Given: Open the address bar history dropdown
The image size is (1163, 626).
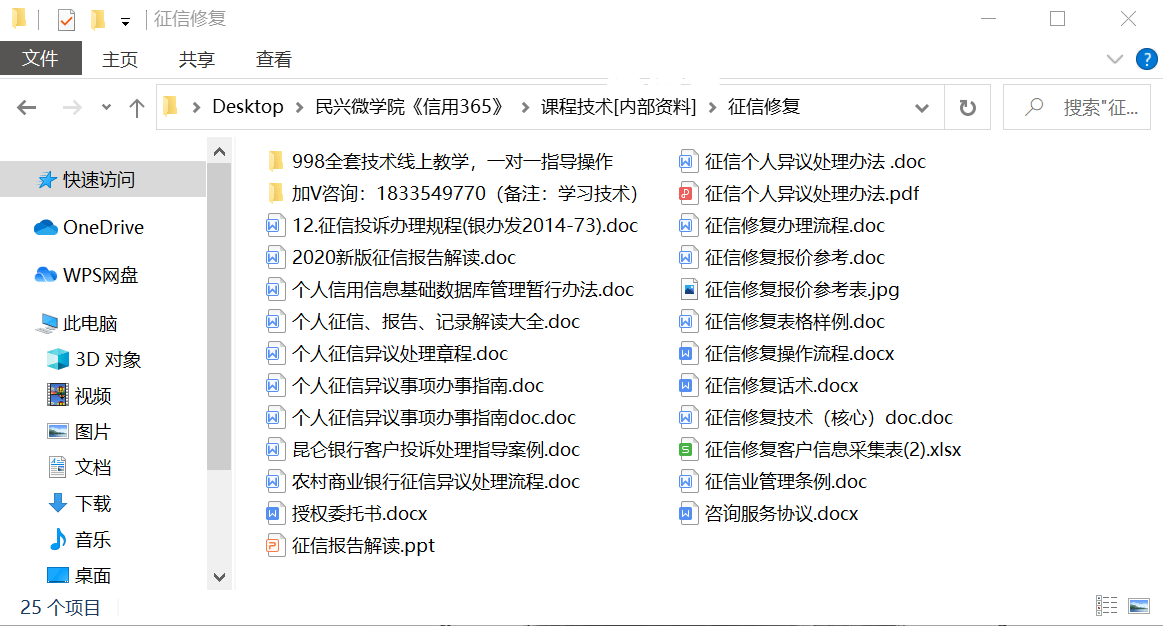Looking at the screenshot, I should pyautogui.click(x=921, y=108).
